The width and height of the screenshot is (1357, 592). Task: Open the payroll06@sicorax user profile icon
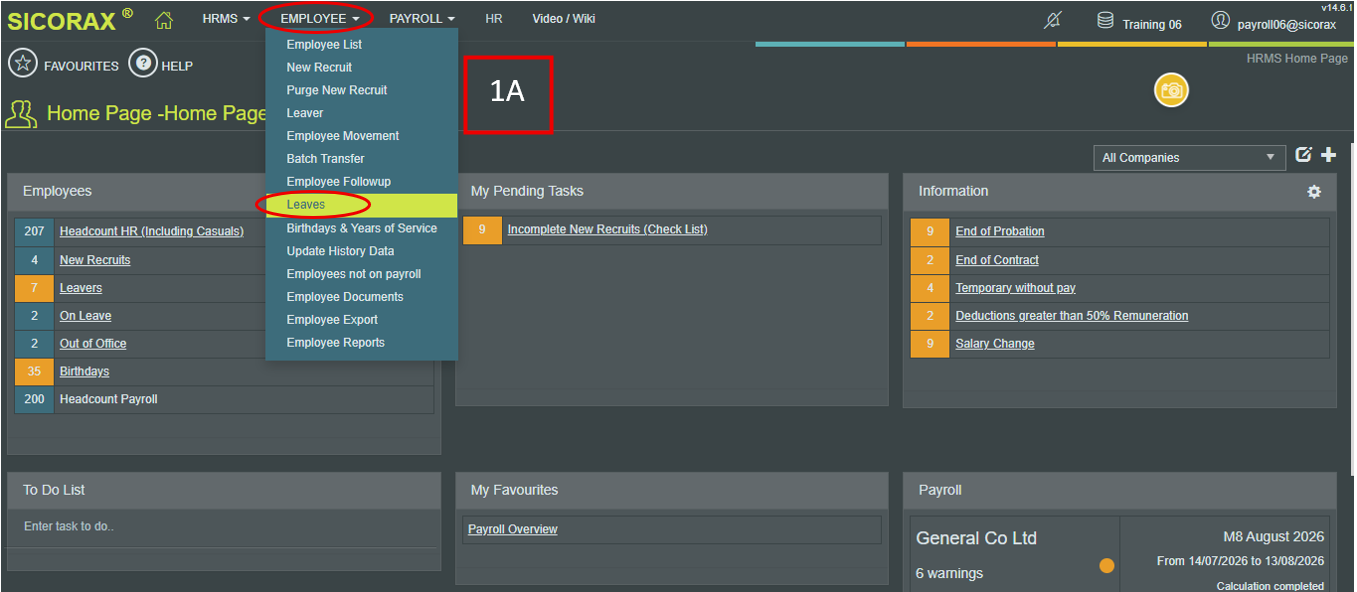1220,20
